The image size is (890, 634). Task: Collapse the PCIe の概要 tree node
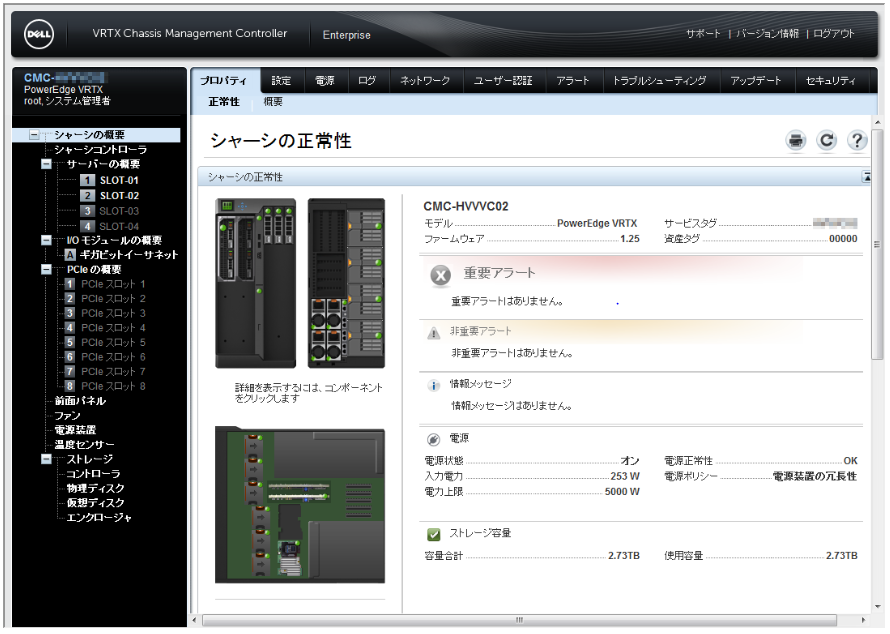pyautogui.click(x=47, y=270)
